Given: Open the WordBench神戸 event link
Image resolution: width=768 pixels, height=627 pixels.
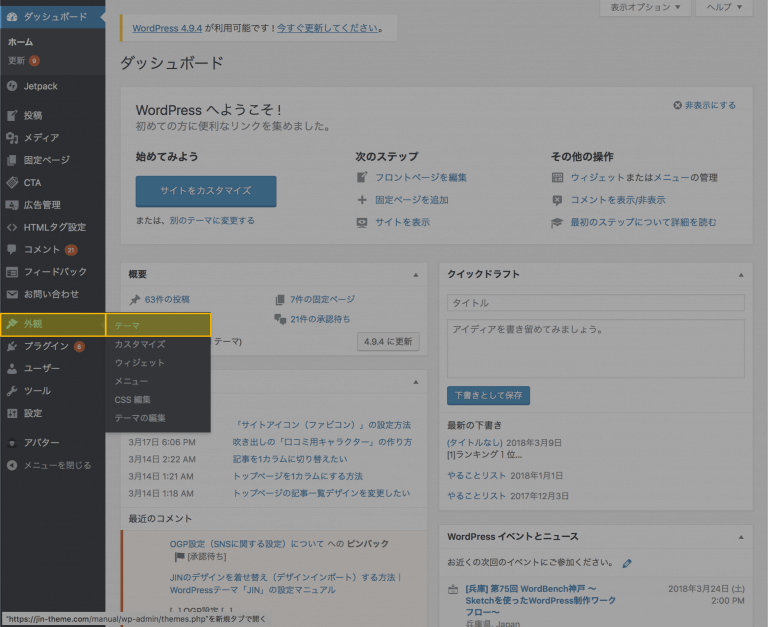Looking at the screenshot, I should click(x=540, y=601).
